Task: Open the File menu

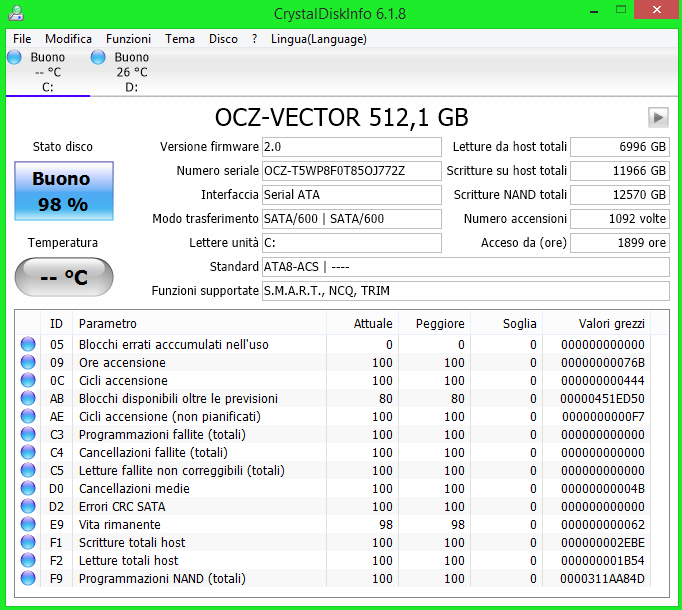Action: pos(22,39)
